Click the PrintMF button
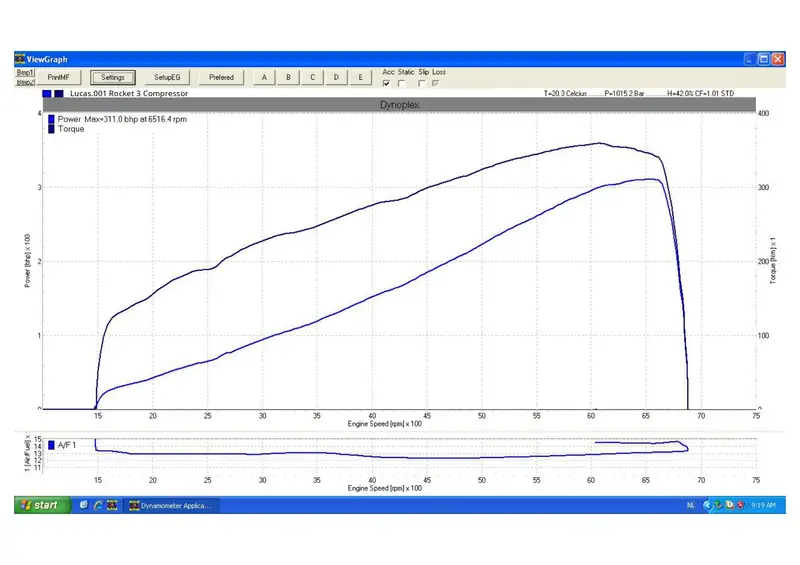800x565 pixels. (59, 77)
